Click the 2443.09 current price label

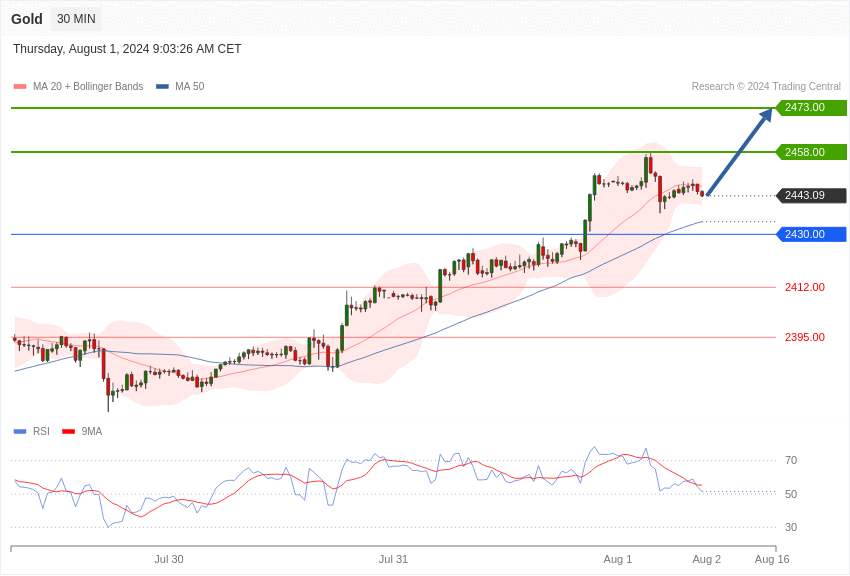coord(812,195)
